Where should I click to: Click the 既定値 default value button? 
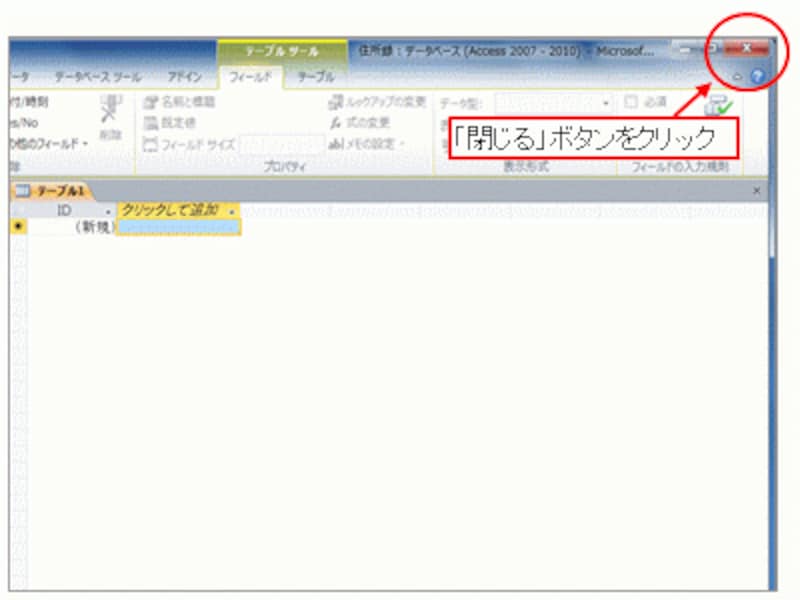click(170, 123)
